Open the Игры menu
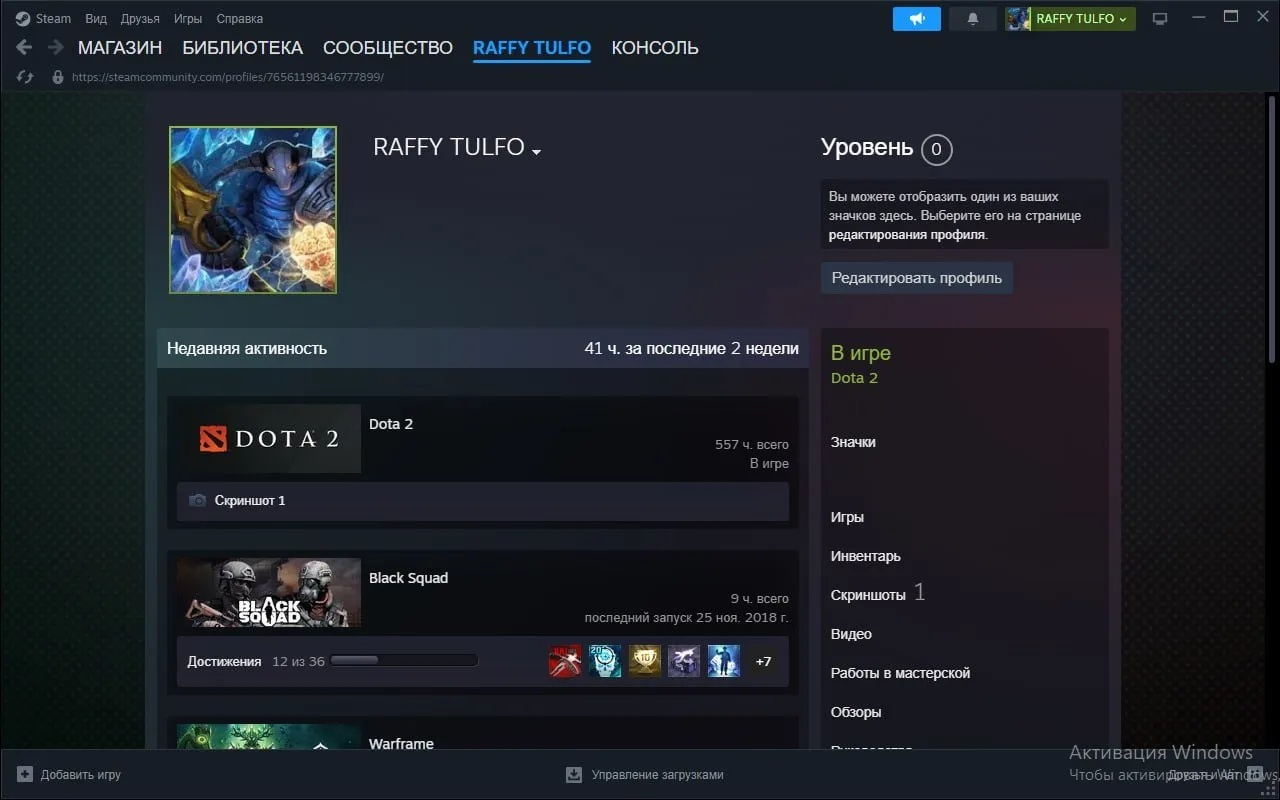Viewport: 1280px width, 800px height. coord(187,18)
